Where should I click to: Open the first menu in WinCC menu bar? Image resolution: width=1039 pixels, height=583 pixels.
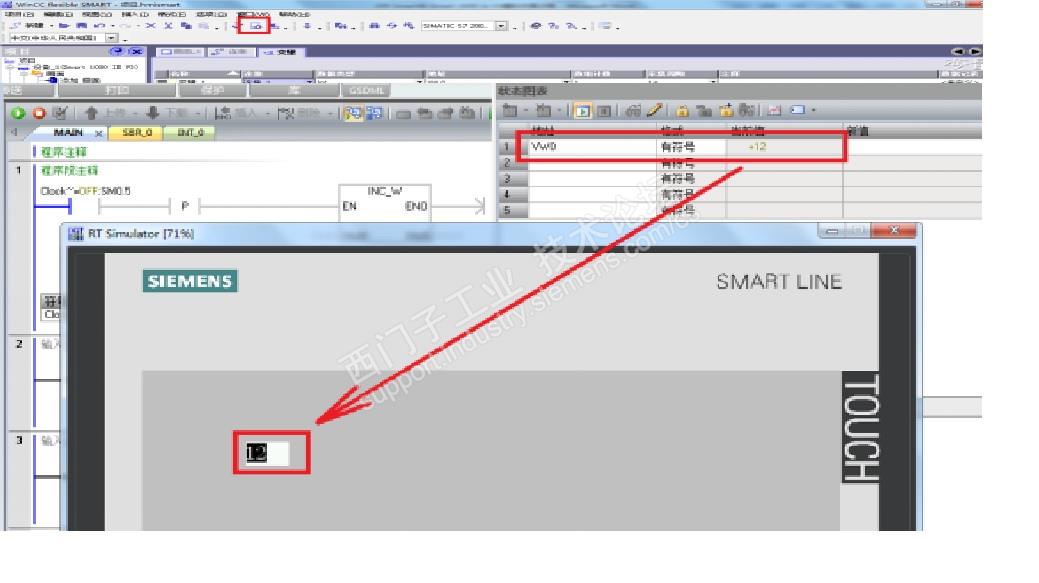click(x=19, y=14)
